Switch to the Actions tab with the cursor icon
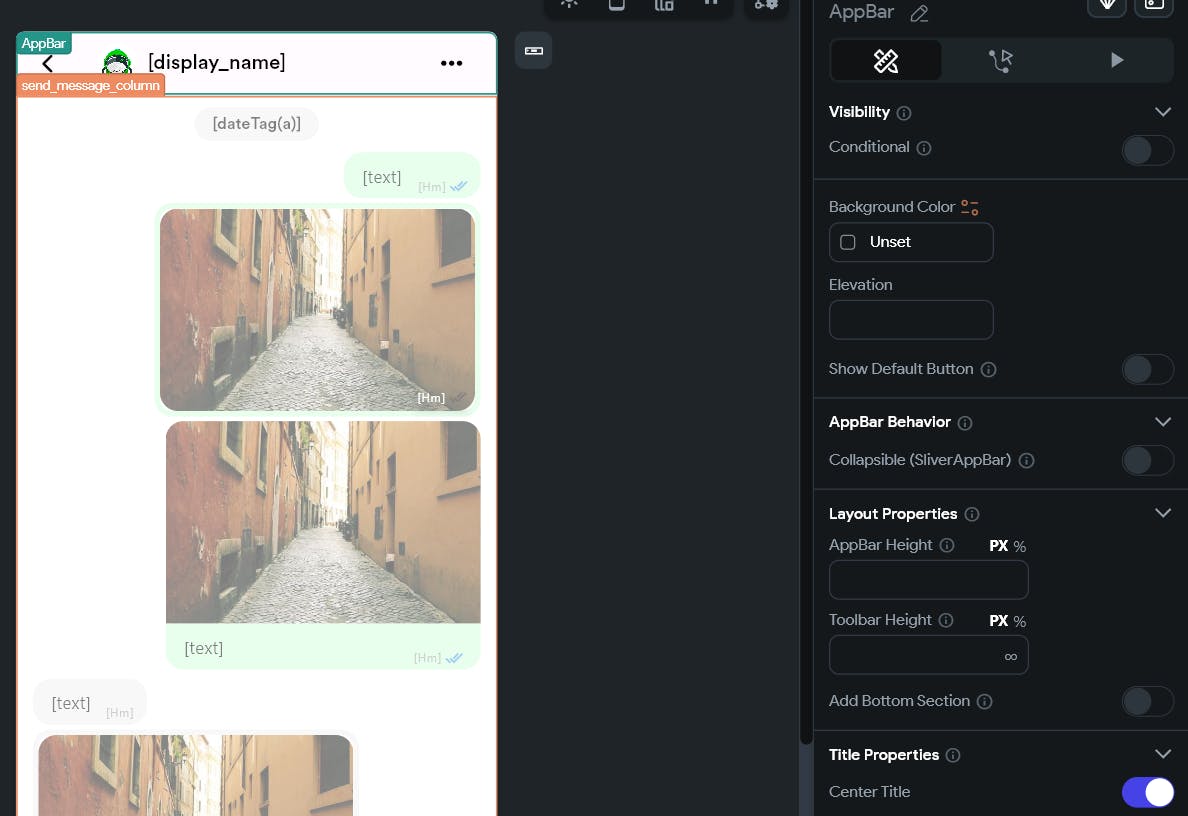This screenshot has height=816, width=1188. tap(1001, 61)
